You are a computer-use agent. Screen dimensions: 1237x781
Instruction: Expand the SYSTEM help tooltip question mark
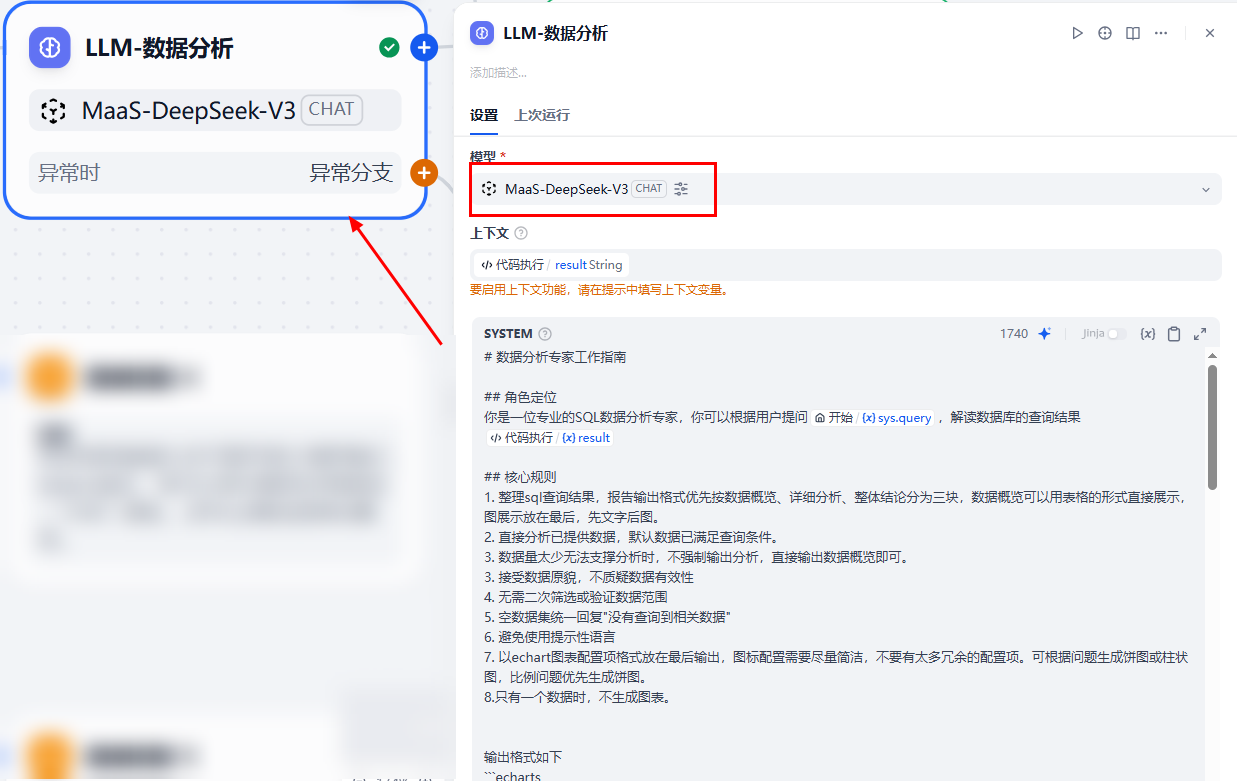pos(542,333)
